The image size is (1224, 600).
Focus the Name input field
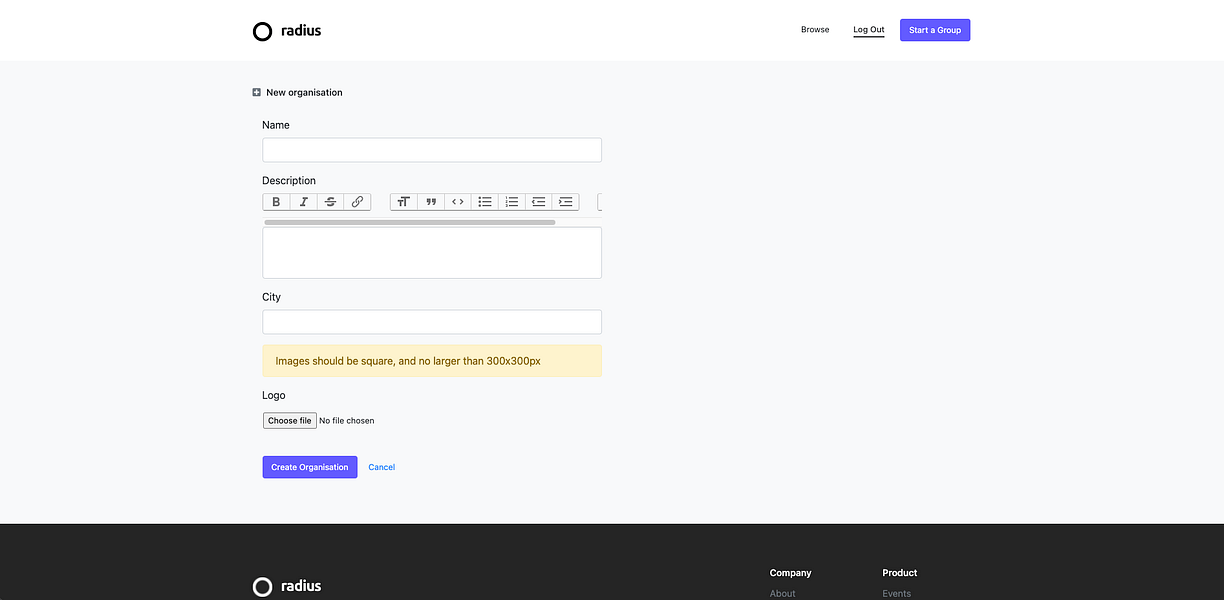coord(432,150)
